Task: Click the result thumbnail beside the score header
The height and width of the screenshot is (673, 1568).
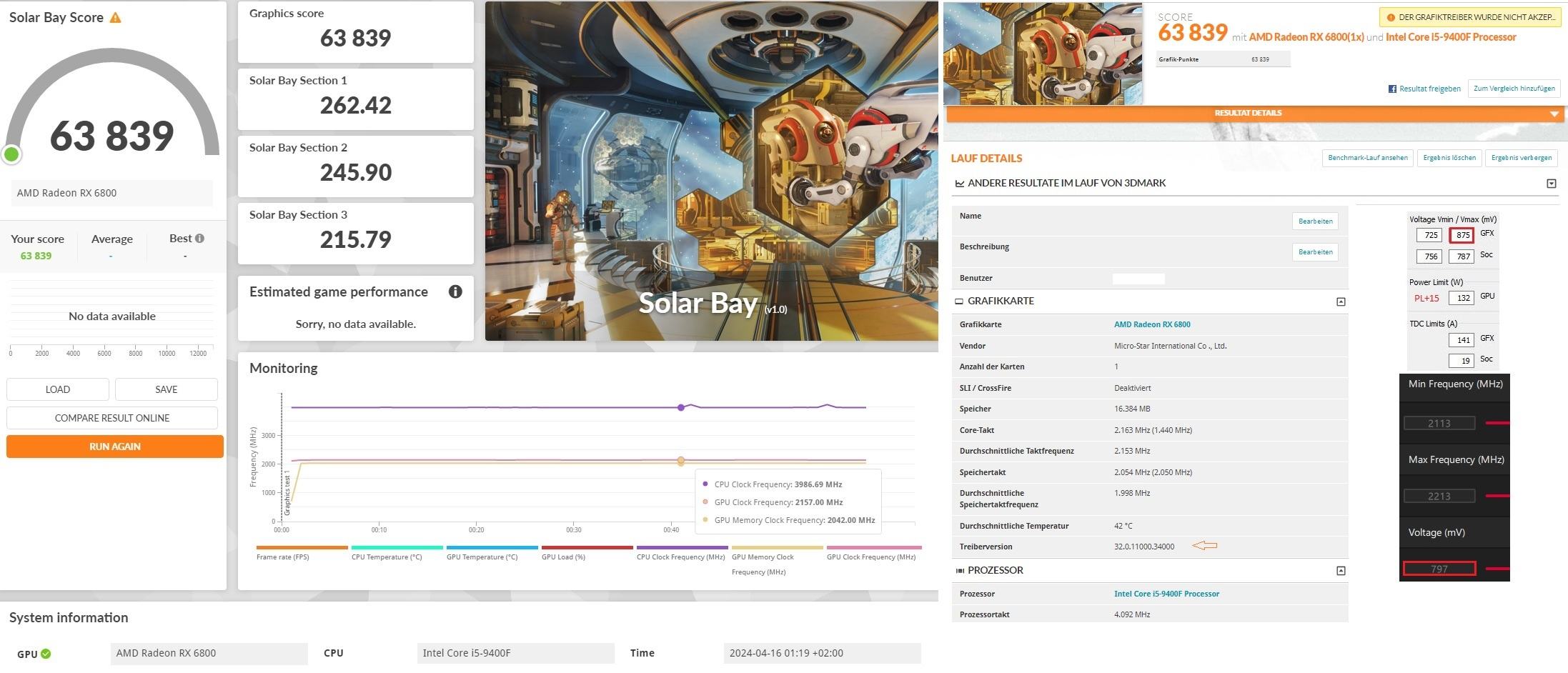Action: (1043, 54)
